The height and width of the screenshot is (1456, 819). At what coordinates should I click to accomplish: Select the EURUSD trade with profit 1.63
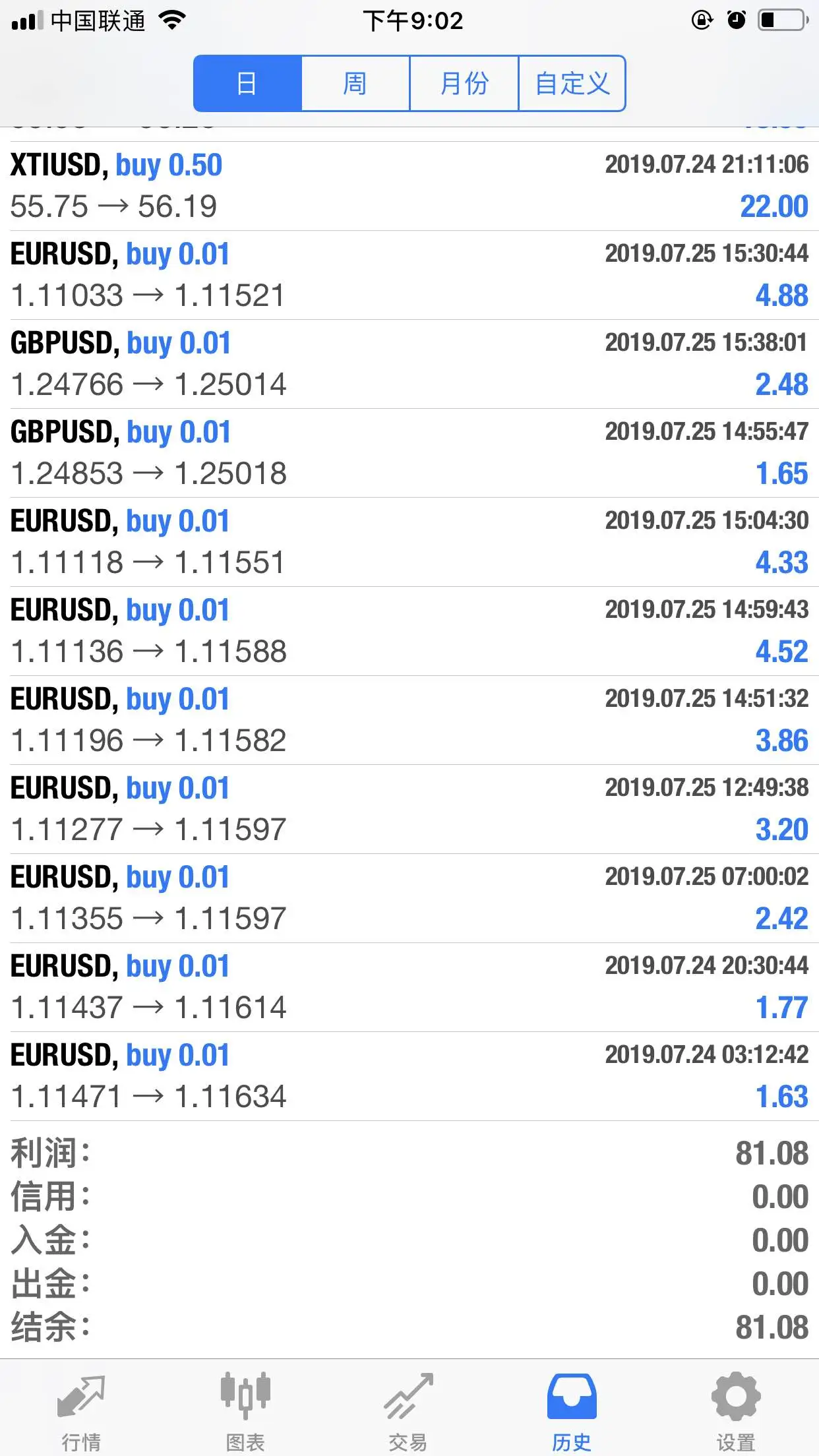409,1076
